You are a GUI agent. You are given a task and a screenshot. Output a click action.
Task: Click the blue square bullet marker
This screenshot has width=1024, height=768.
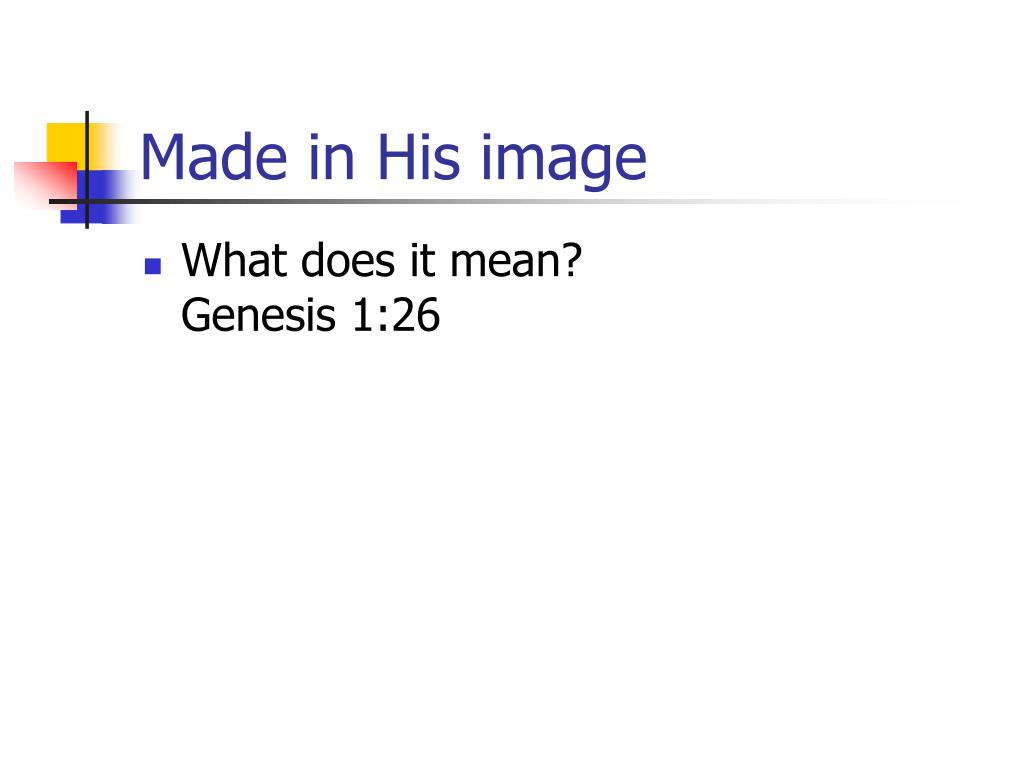(x=153, y=266)
